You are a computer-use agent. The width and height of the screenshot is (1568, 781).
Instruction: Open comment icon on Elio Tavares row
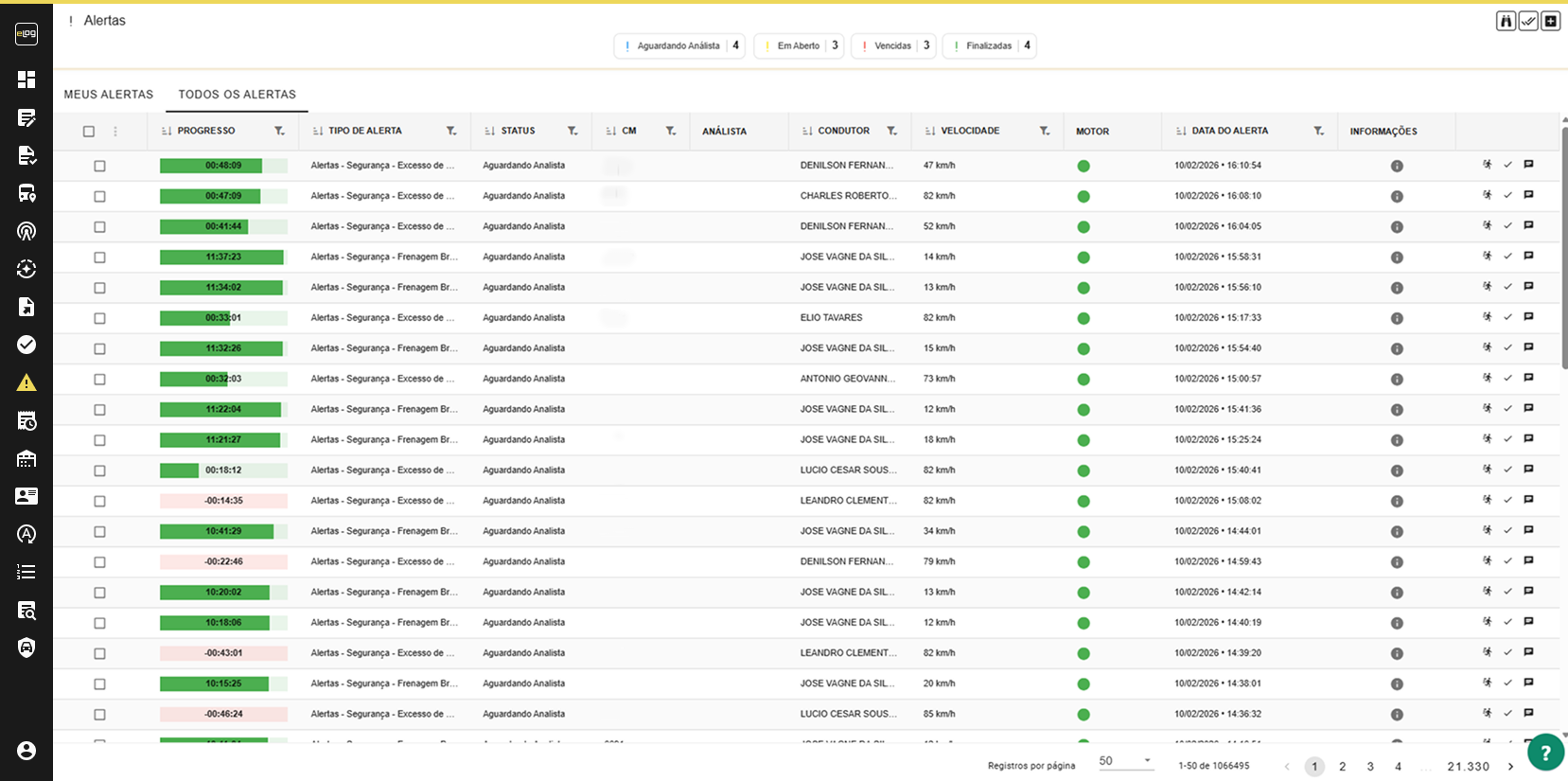1528,317
